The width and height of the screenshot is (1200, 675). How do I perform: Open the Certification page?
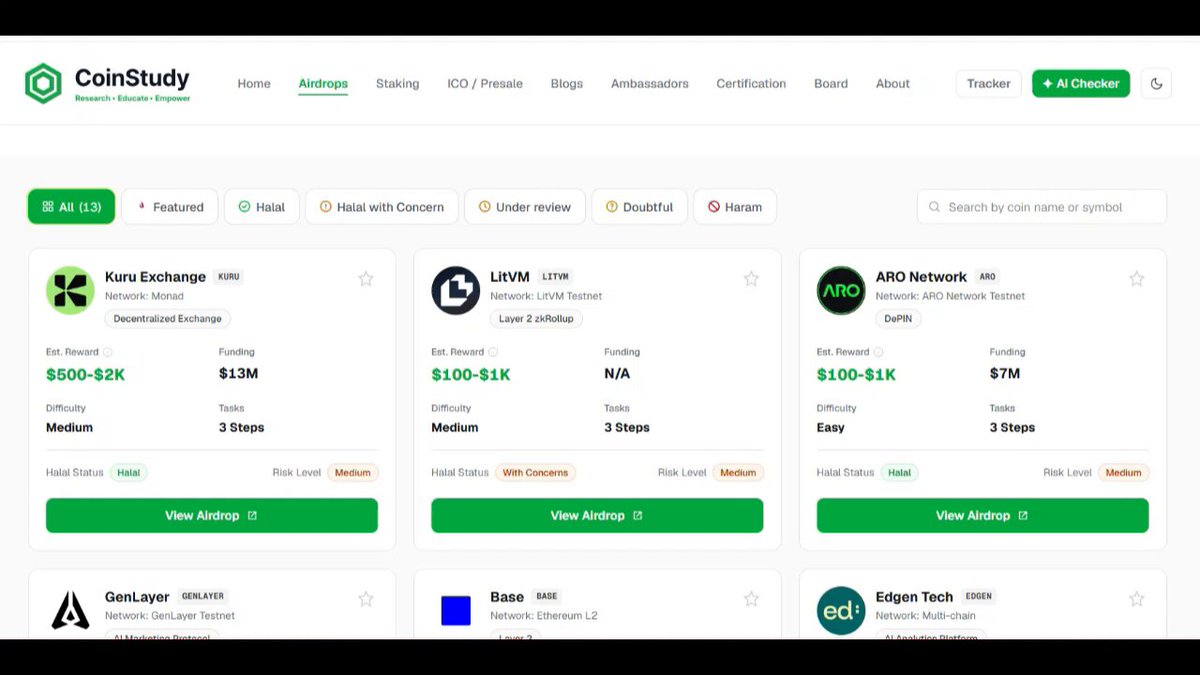coord(751,84)
